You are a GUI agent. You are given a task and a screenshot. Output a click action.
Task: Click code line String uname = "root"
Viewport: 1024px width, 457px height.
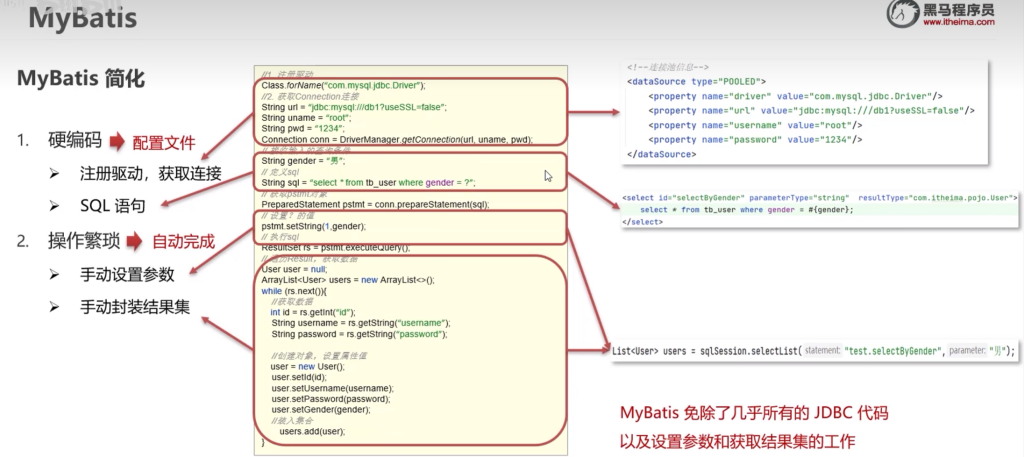[x=306, y=118]
